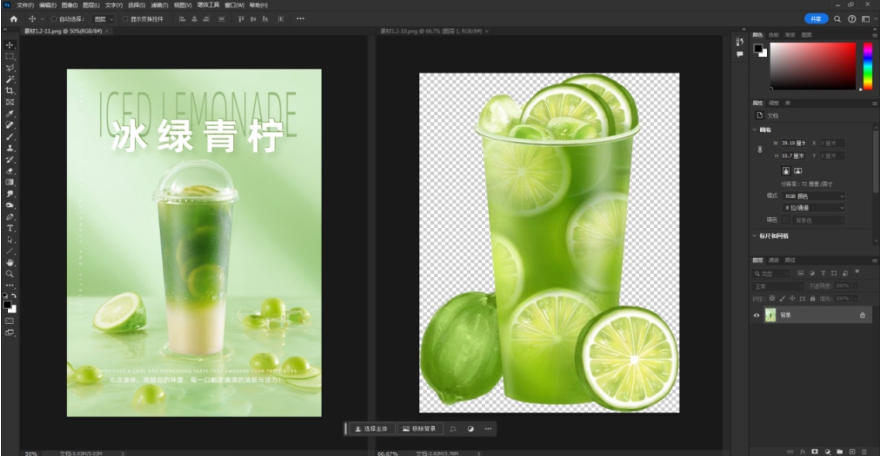Switch to the 通道 tab in layers panel

pyautogui.click(x=774, y=260)
